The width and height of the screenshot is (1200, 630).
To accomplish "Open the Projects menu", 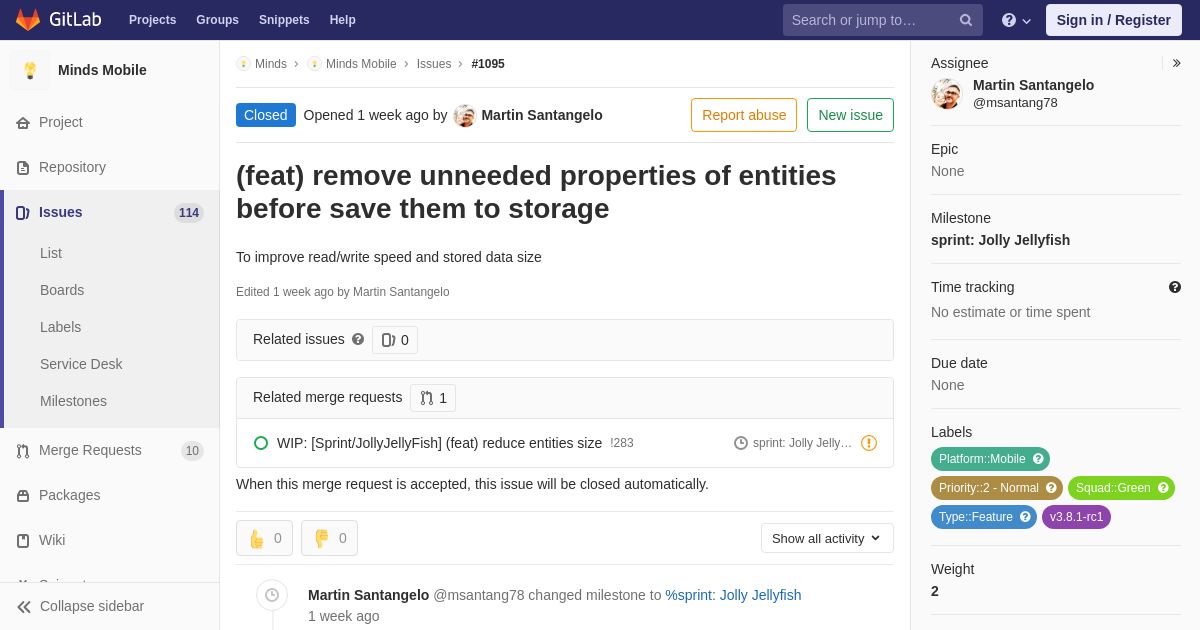I will tap(152, 20).
